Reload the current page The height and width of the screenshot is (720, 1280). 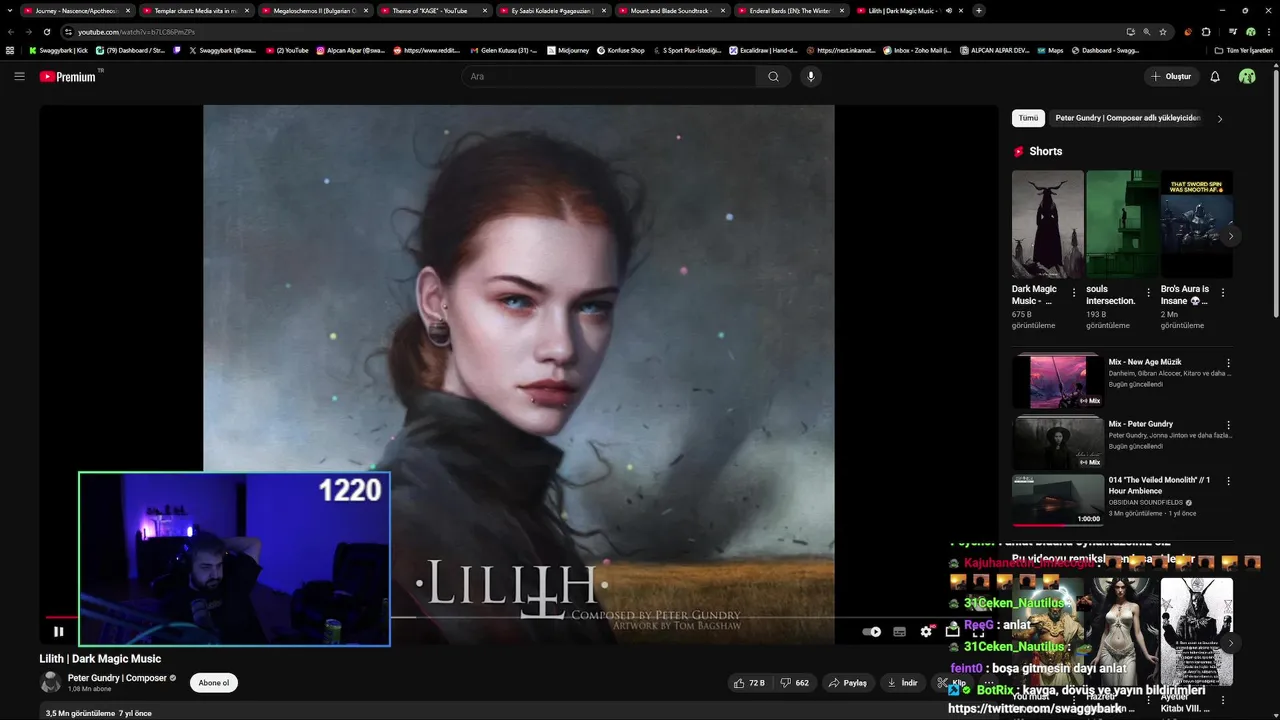[x=47, y=32]
